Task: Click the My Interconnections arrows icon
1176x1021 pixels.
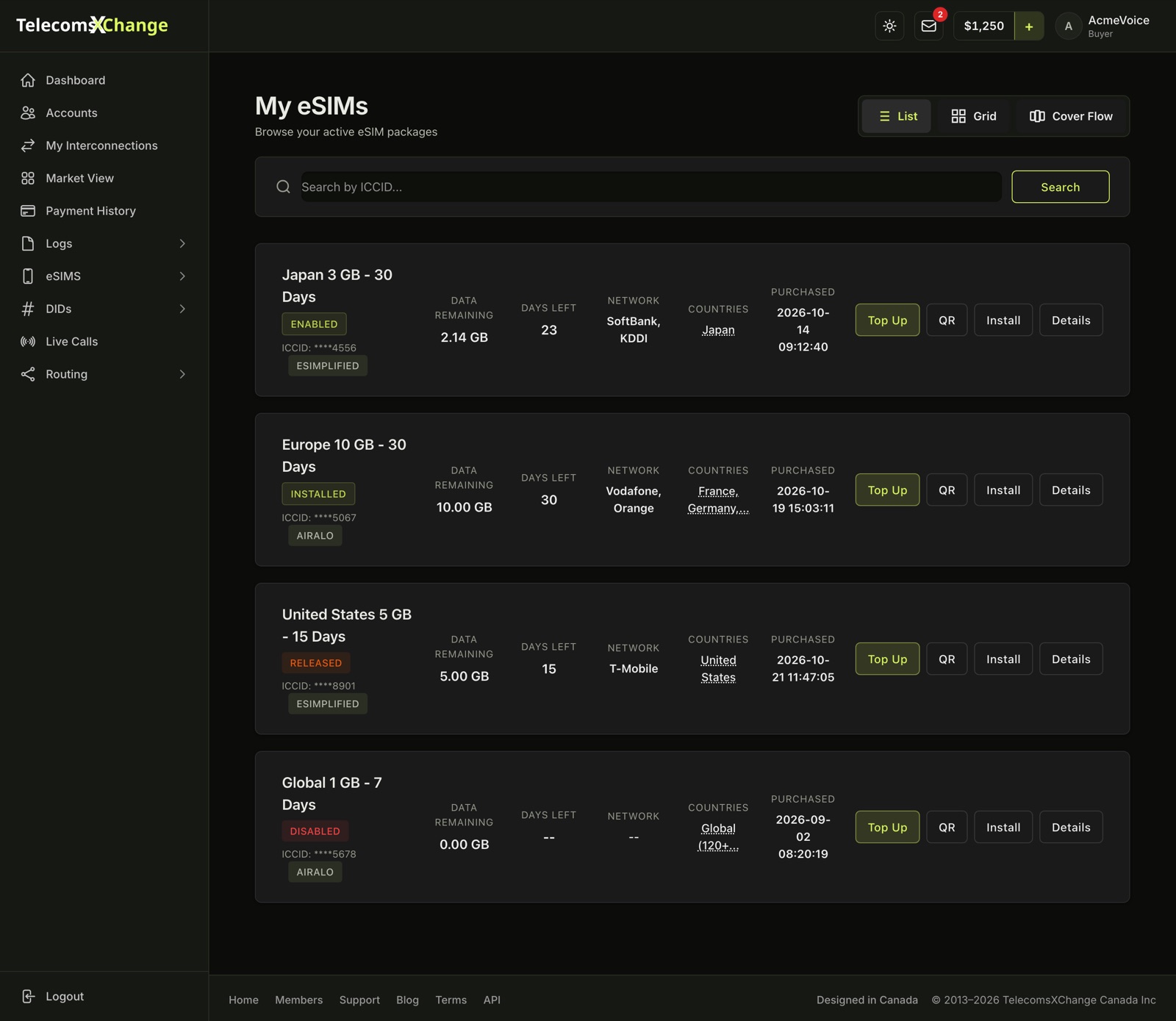Action: tap(28, 146)
